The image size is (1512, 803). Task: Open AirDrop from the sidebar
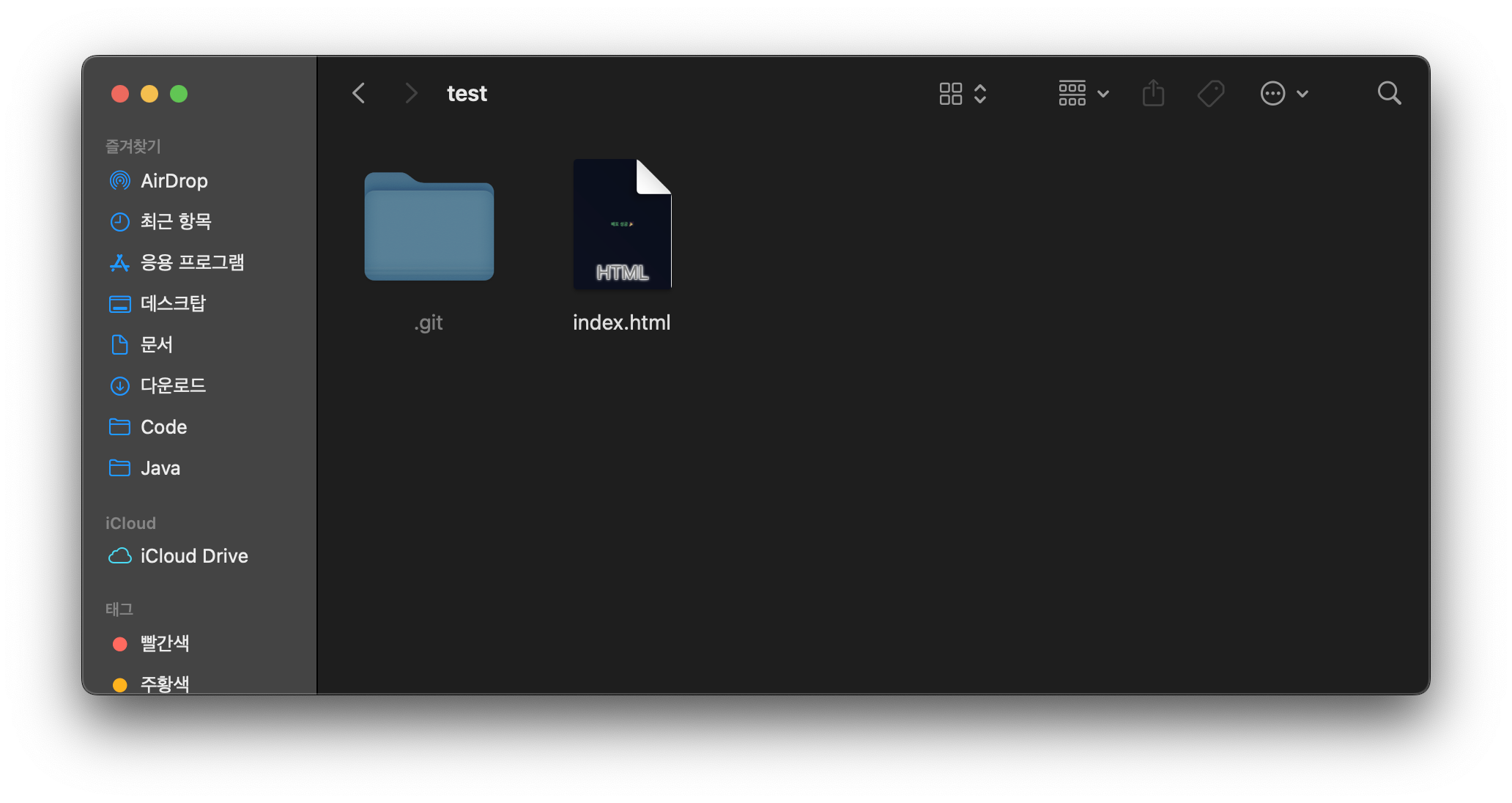coord(174,180)
